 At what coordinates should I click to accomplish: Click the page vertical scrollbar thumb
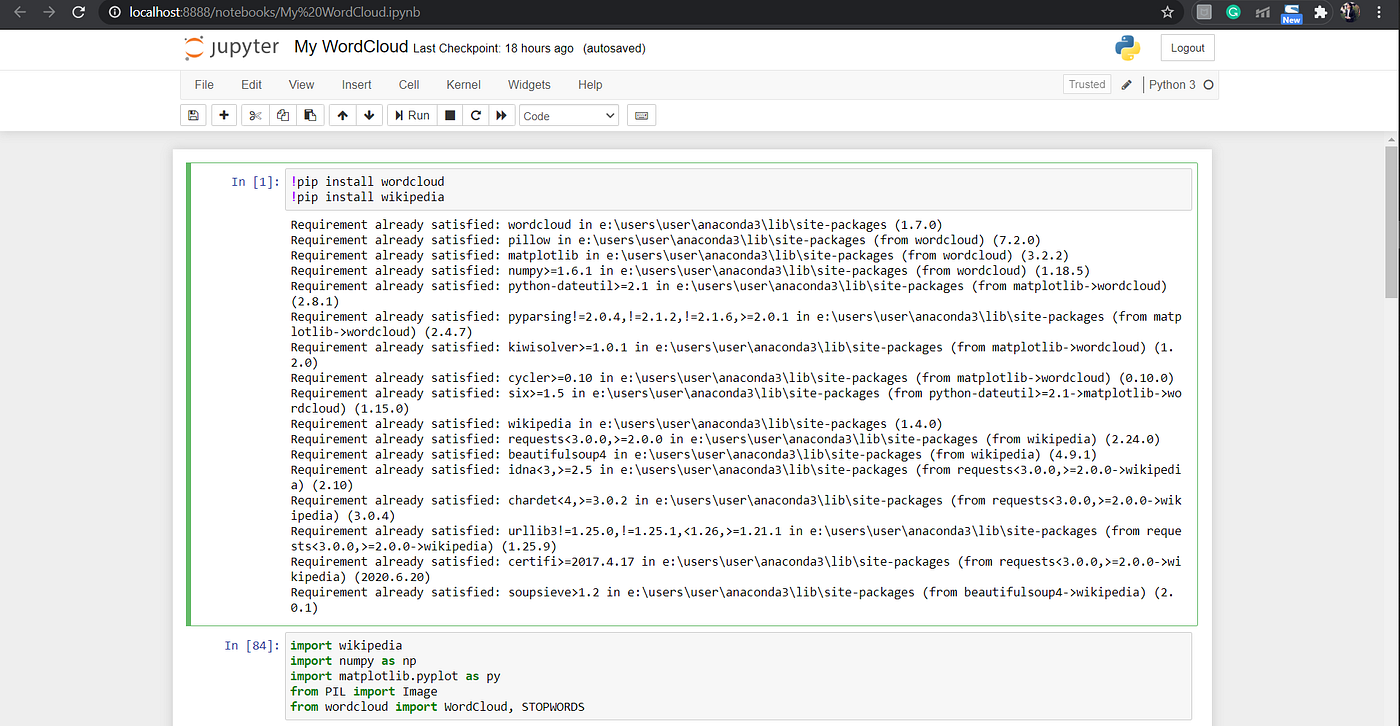(1391, 220)
